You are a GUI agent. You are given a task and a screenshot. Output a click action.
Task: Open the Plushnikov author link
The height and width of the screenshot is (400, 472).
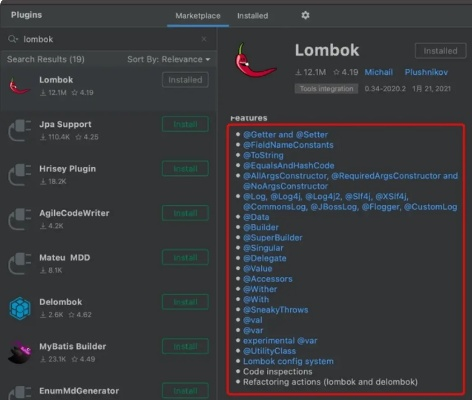click(x=426, y=72)
